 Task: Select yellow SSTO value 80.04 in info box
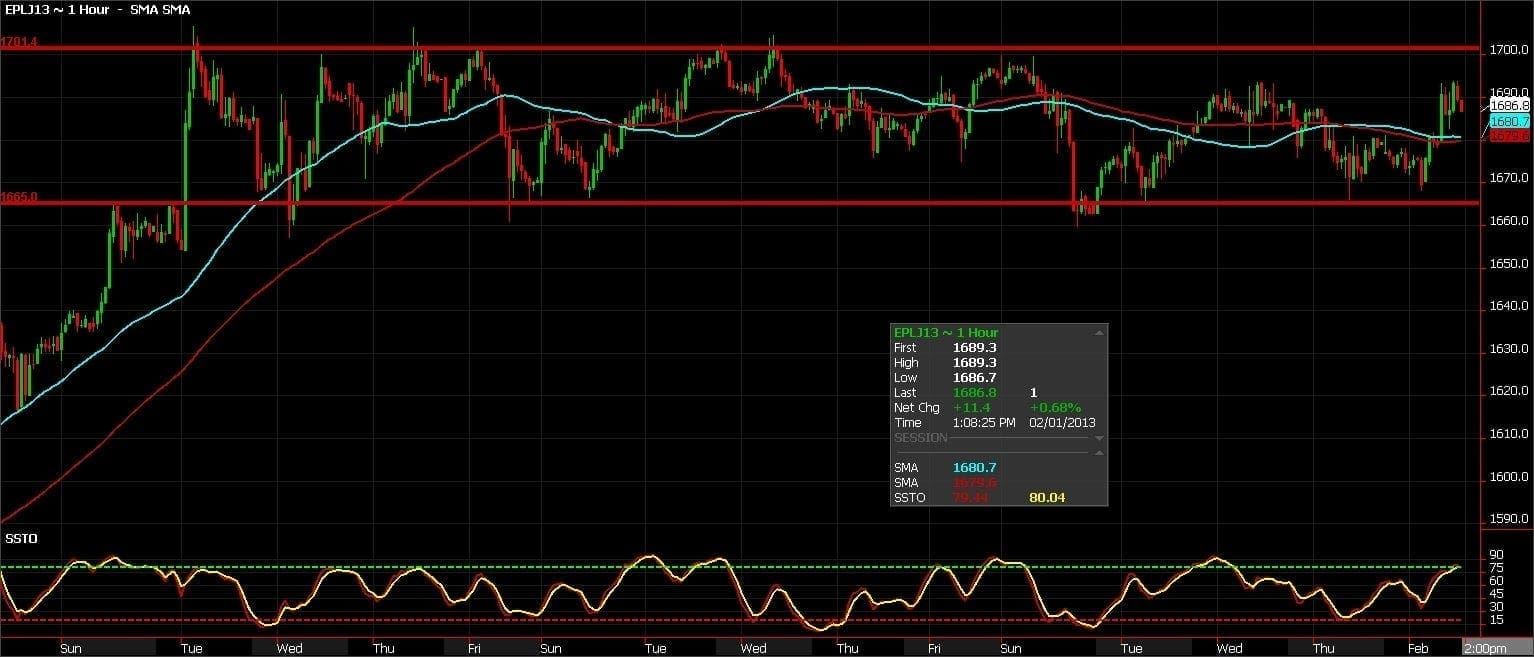coord(1046,497)
